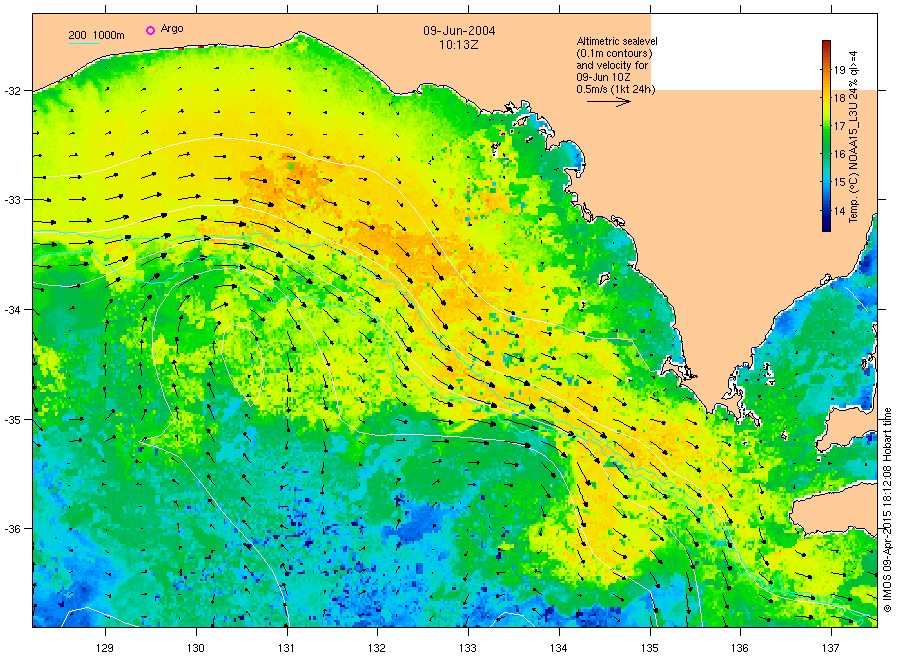This screenshot has height=660, width=900.
Task: Click the 'Altimetric sealevel' legend text
Action: tap(616, 41)
